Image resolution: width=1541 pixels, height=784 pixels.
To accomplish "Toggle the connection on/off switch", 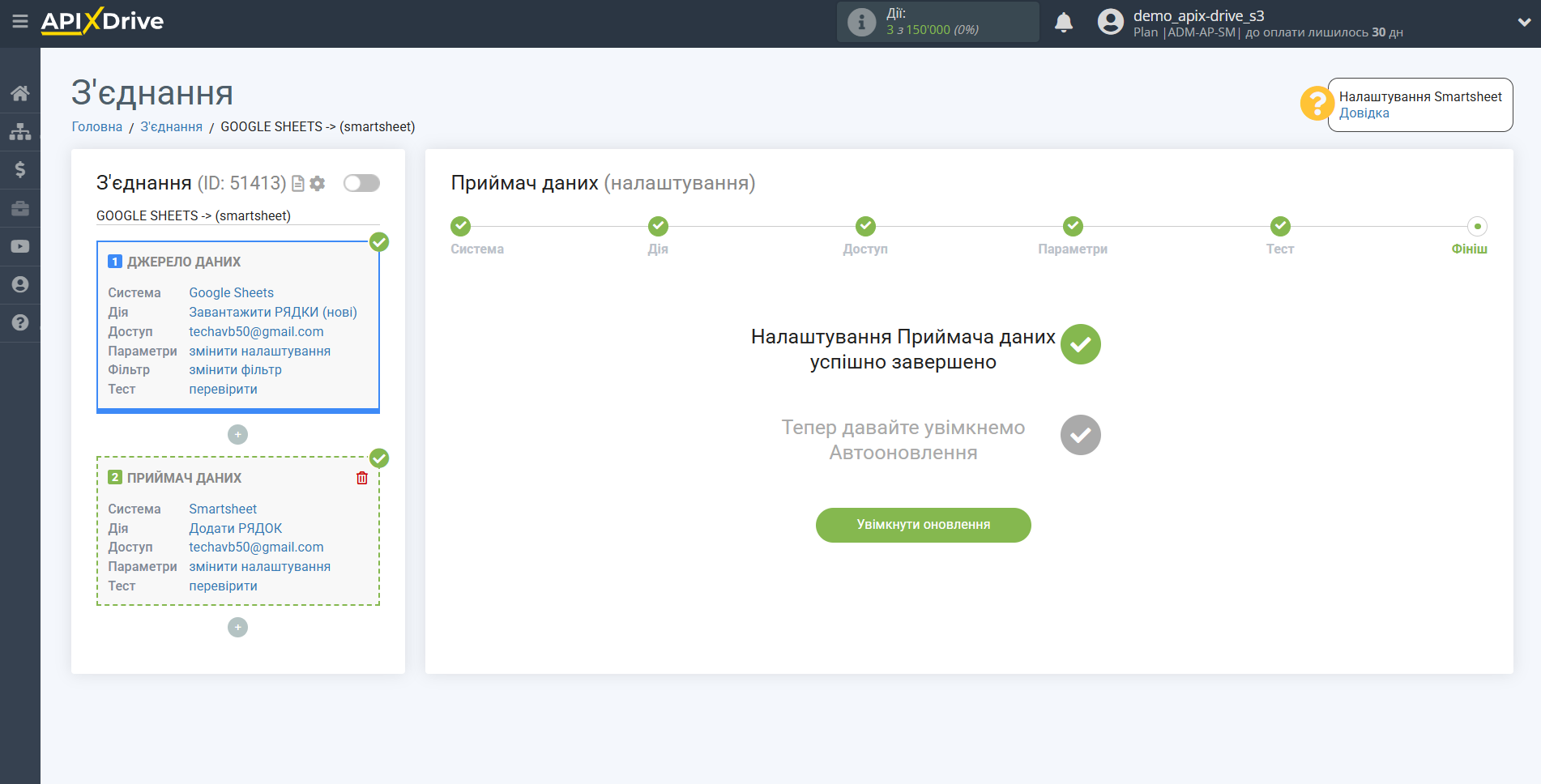I will point(361,183).
